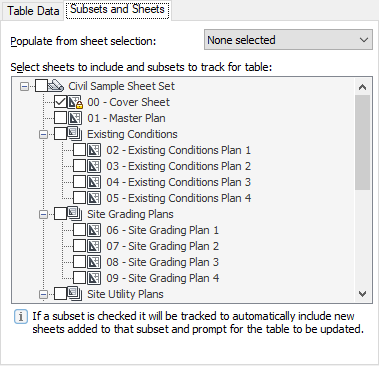Click the locked 00 - Cover Sheet icon

[x=75, y=102]
